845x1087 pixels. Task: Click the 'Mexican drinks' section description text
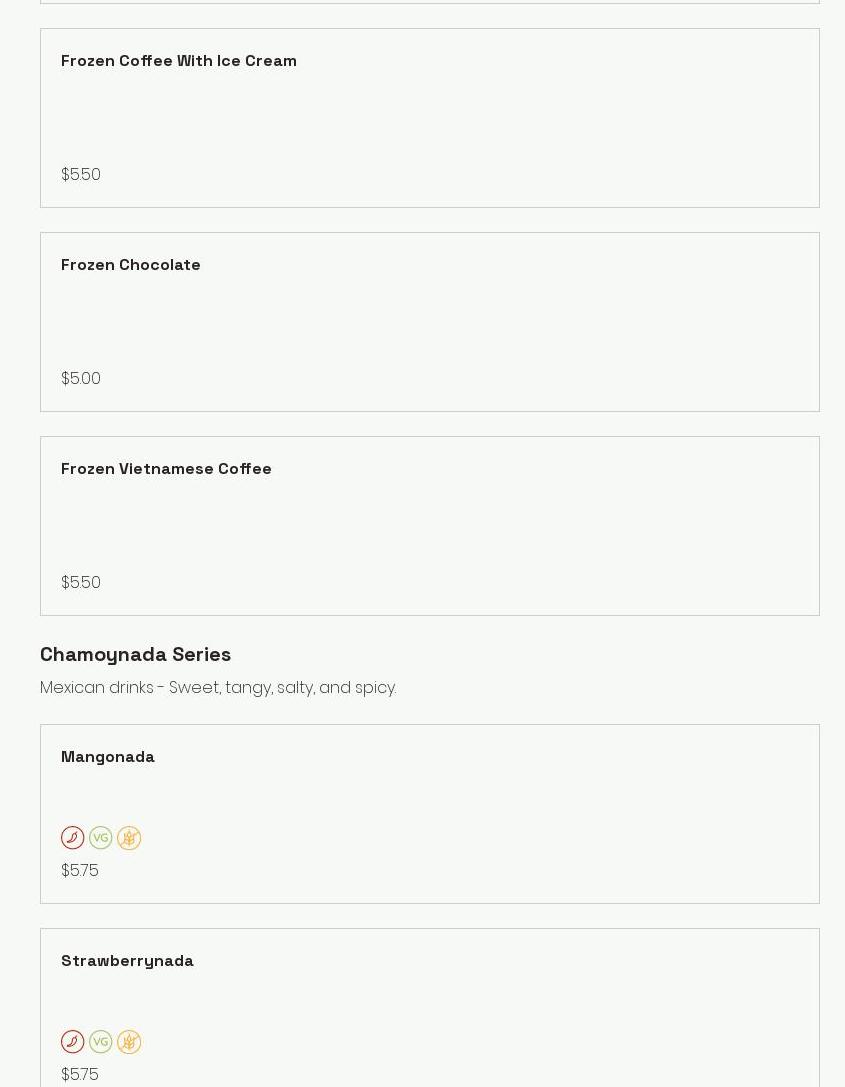pyautogui.click(x=218, y=688)
